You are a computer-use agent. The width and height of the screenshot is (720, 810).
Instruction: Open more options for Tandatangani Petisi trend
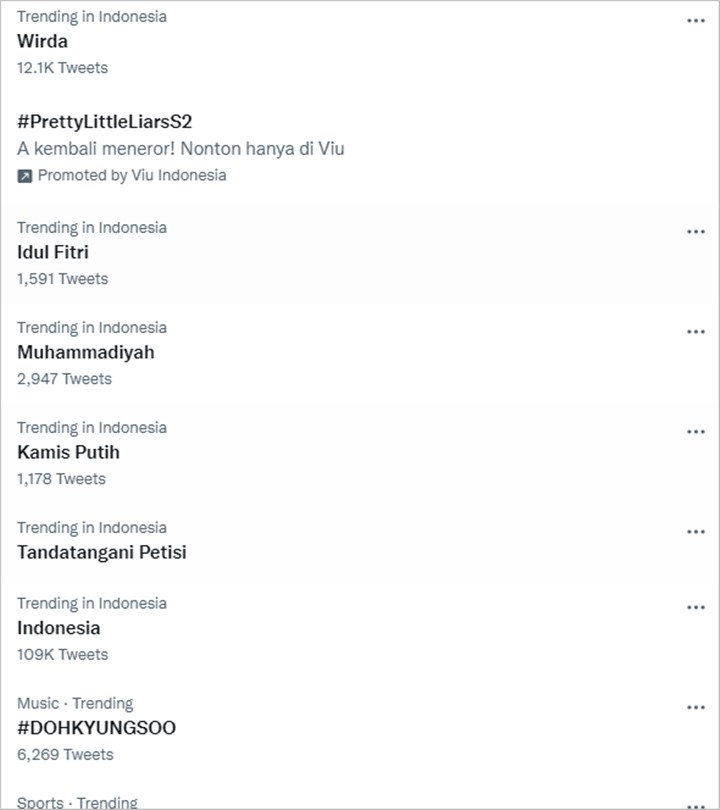(696, 532)
